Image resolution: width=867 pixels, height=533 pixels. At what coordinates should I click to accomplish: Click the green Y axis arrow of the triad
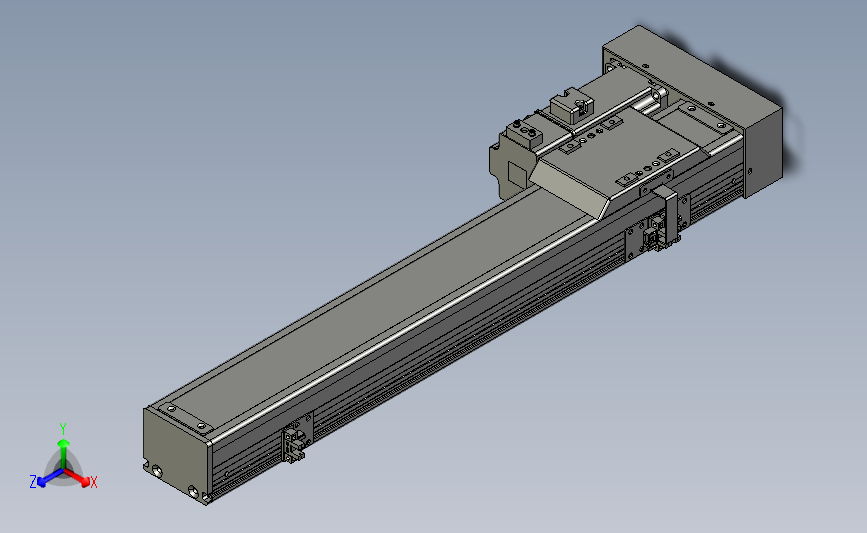[63, 454]
